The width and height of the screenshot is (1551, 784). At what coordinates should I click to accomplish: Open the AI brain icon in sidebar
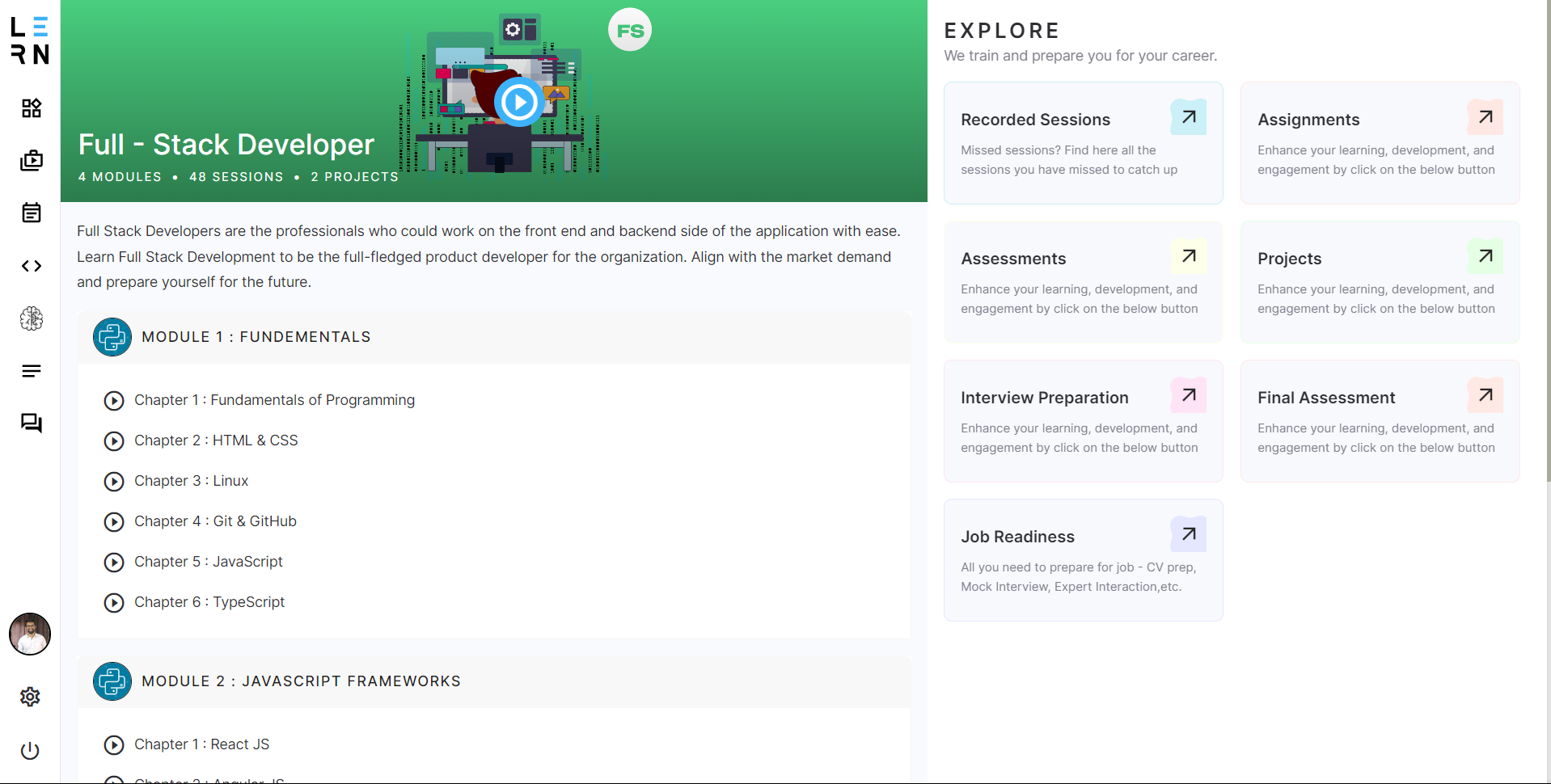[31, 318]
